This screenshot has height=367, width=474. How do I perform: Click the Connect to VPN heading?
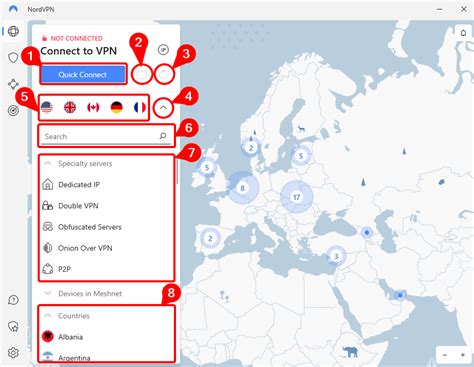(79, 51)
